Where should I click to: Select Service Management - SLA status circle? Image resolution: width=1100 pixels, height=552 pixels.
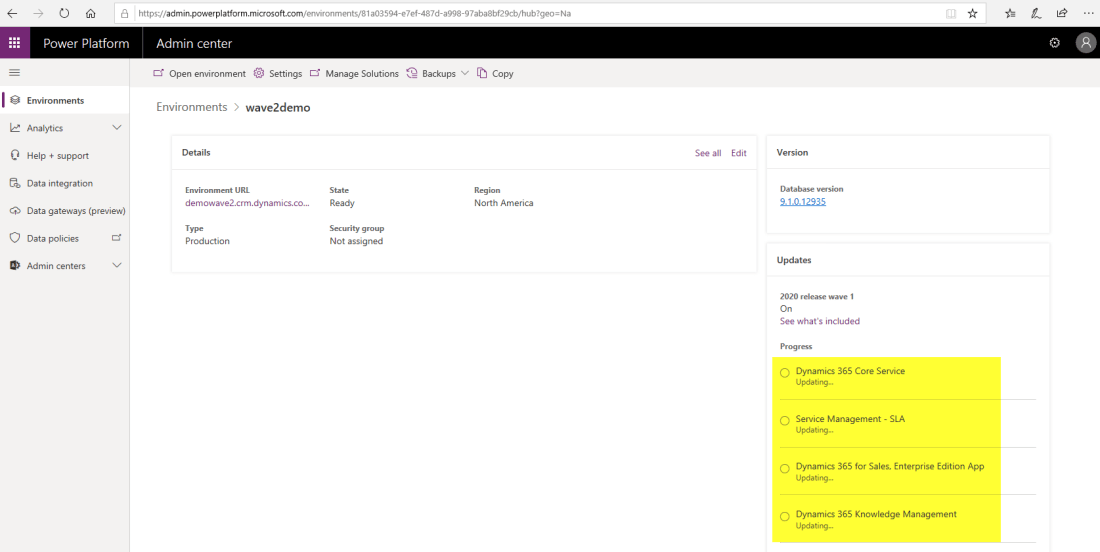(785, 421)
